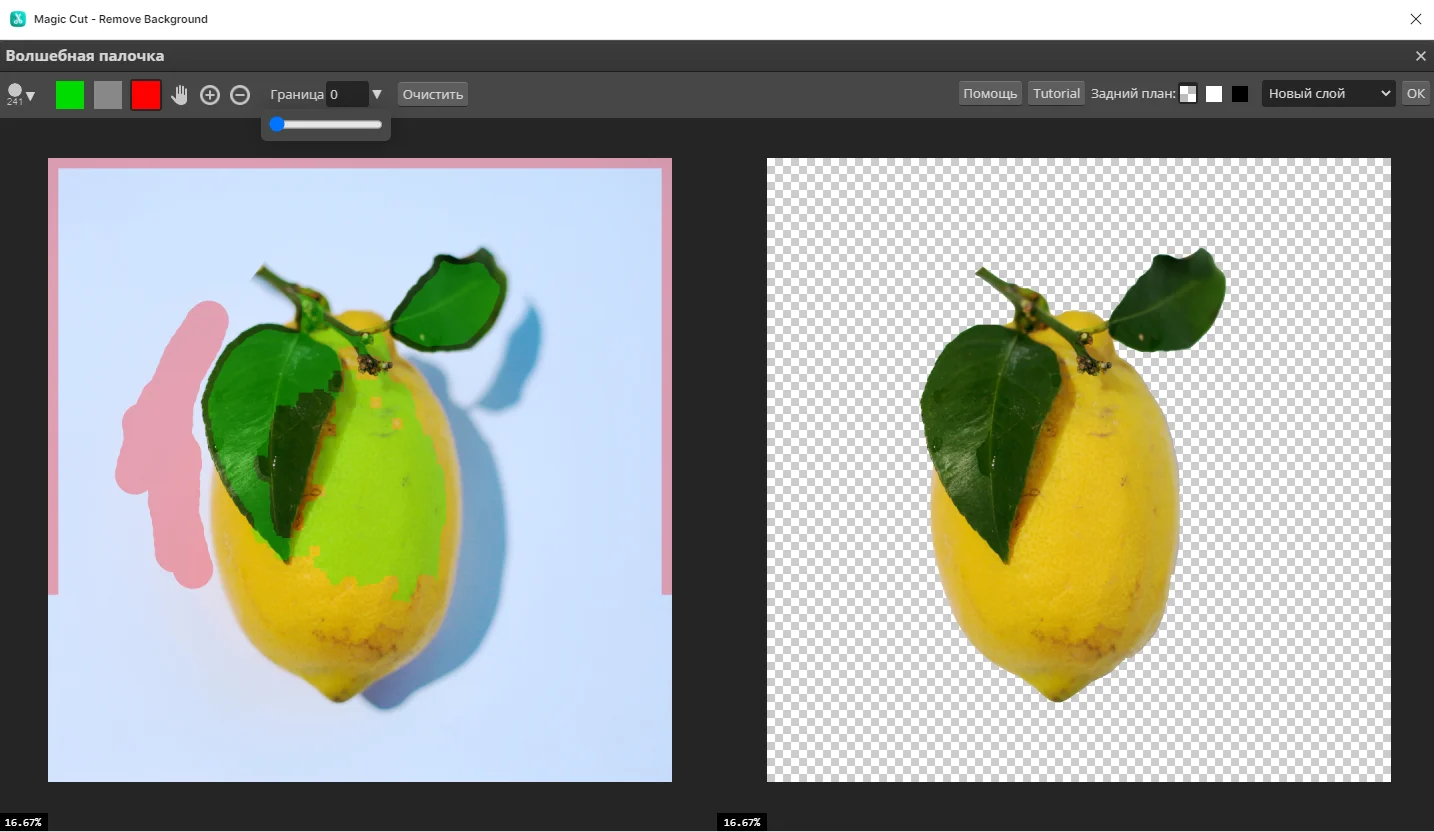
Task: Select the gray unknown-area marker
Action: click(x=108, y=95)
